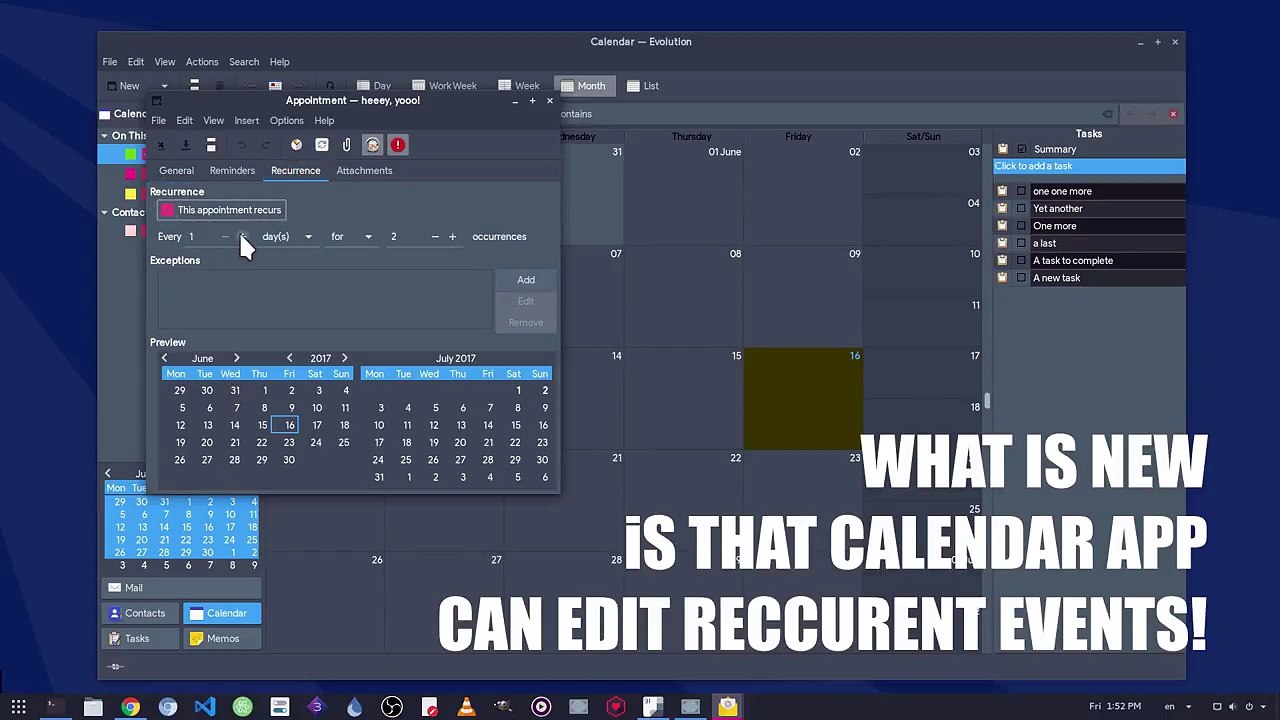This screenshot has height=720, width=1280.
Task: Go to next month after June in Preview
Action: (236, 358)
